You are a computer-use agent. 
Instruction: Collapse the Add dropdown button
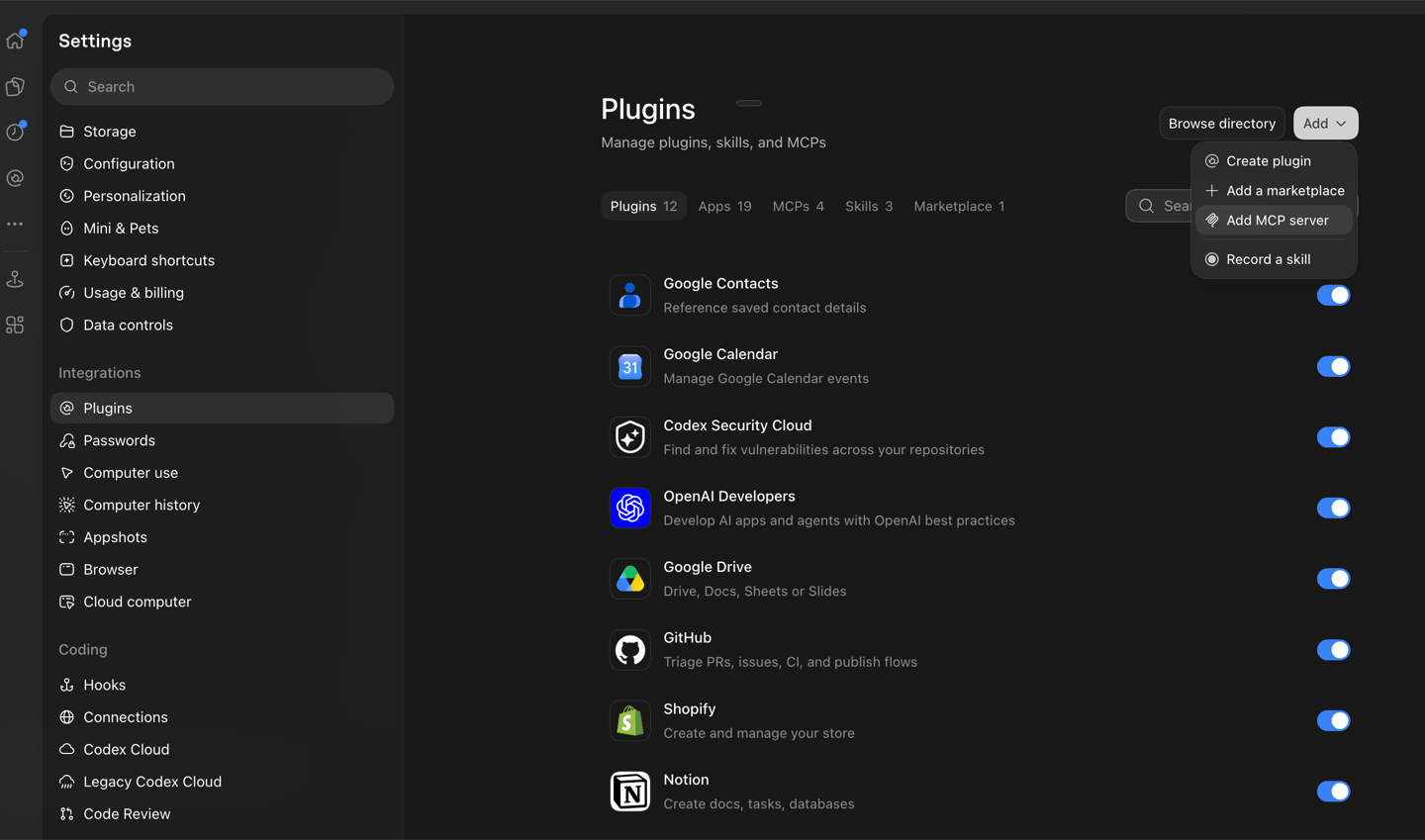pyautogui.click(x=1325, y=124)
